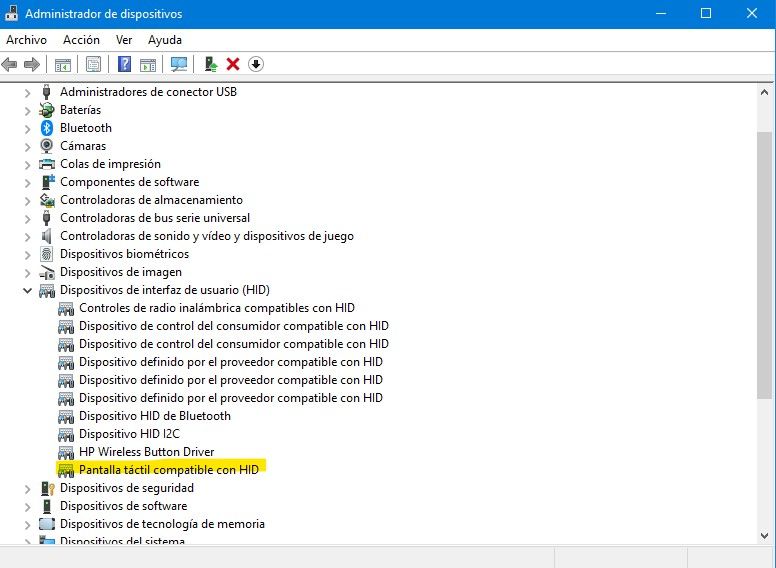Viewport: 776px width, 568px height.
Task: Click the back arrow in toolbar
Action: click(10, 64)
